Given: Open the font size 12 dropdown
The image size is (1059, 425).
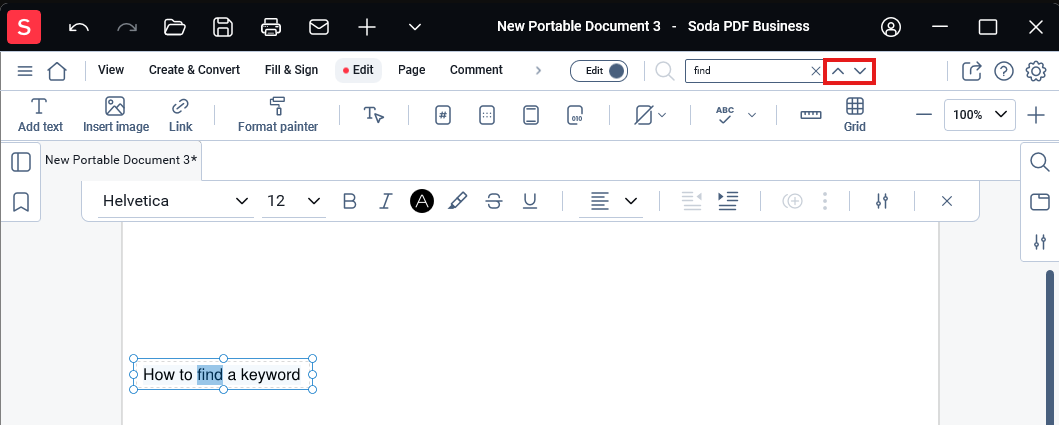Looking at the screenshot, I should click(294, 201).
